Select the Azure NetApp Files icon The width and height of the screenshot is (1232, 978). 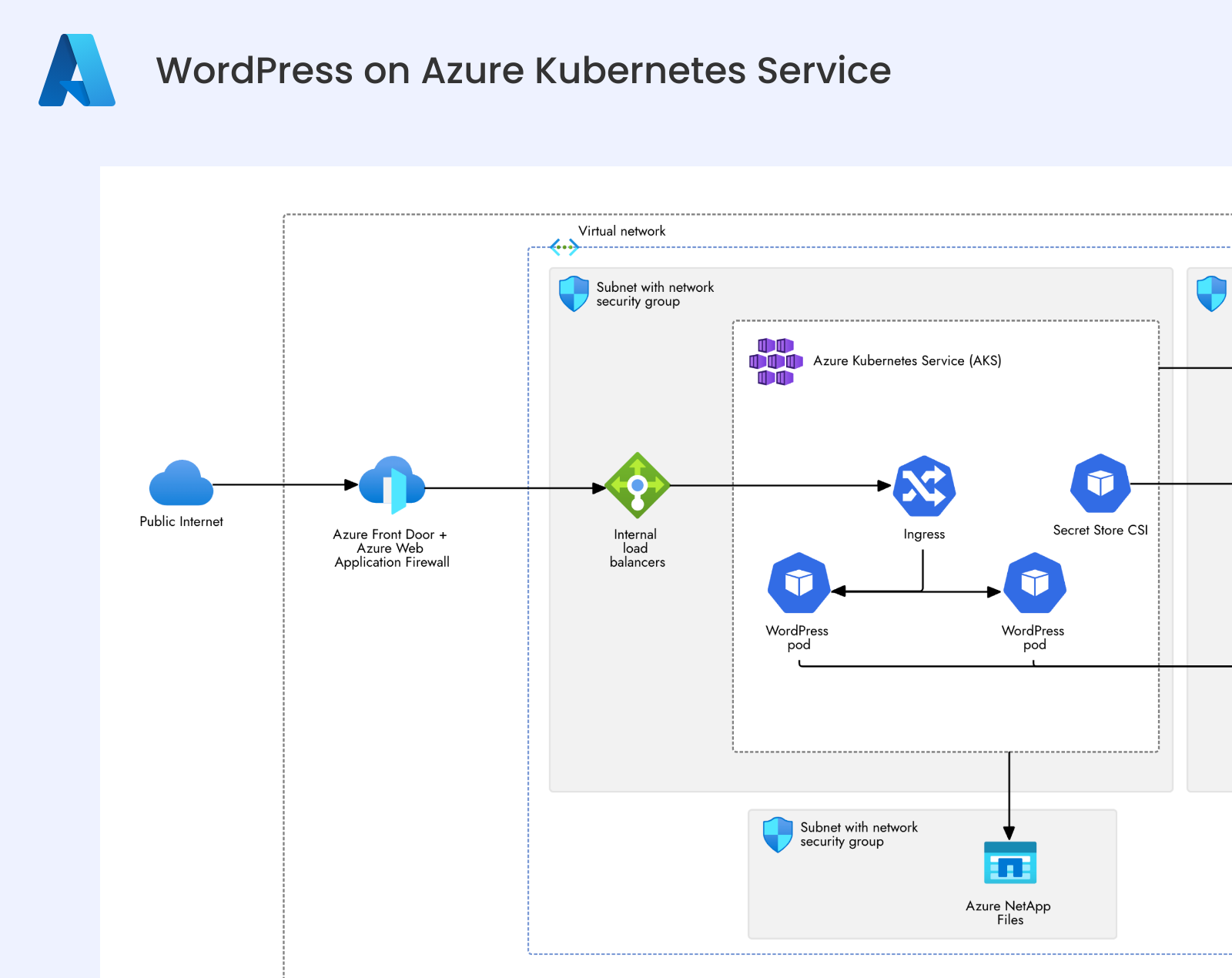point(1009,862)
